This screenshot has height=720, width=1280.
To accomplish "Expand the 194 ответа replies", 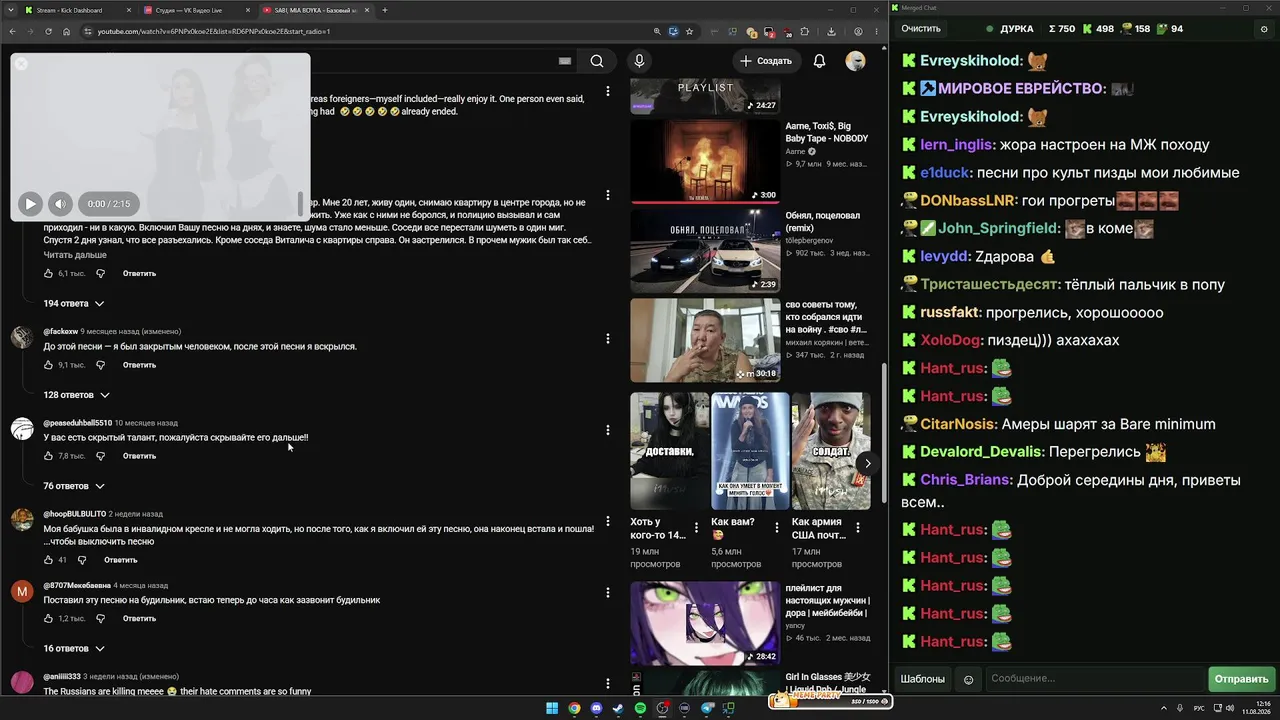I will point(74,303).
